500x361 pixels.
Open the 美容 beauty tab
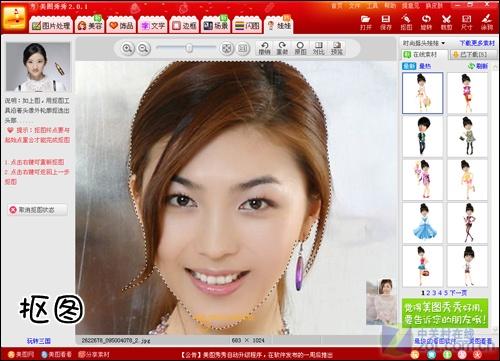90,25
